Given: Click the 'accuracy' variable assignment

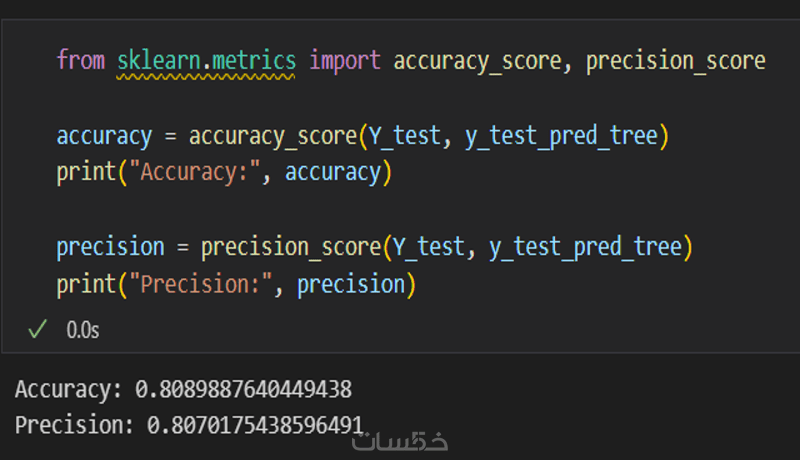Looking at the screenshot, I should coord(104,135).
